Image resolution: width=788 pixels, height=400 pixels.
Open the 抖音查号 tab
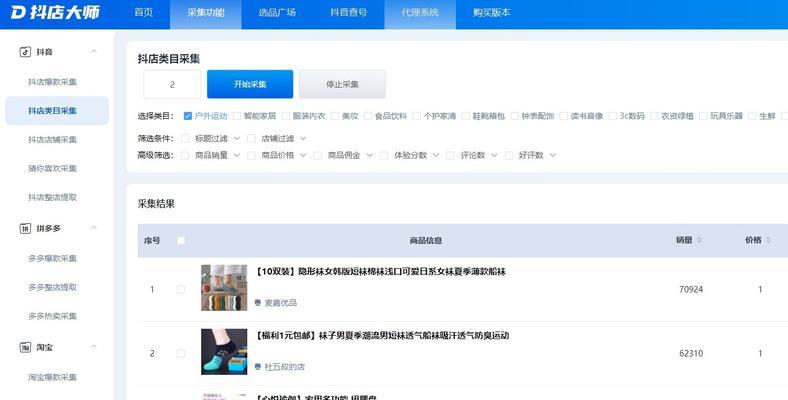348,13
